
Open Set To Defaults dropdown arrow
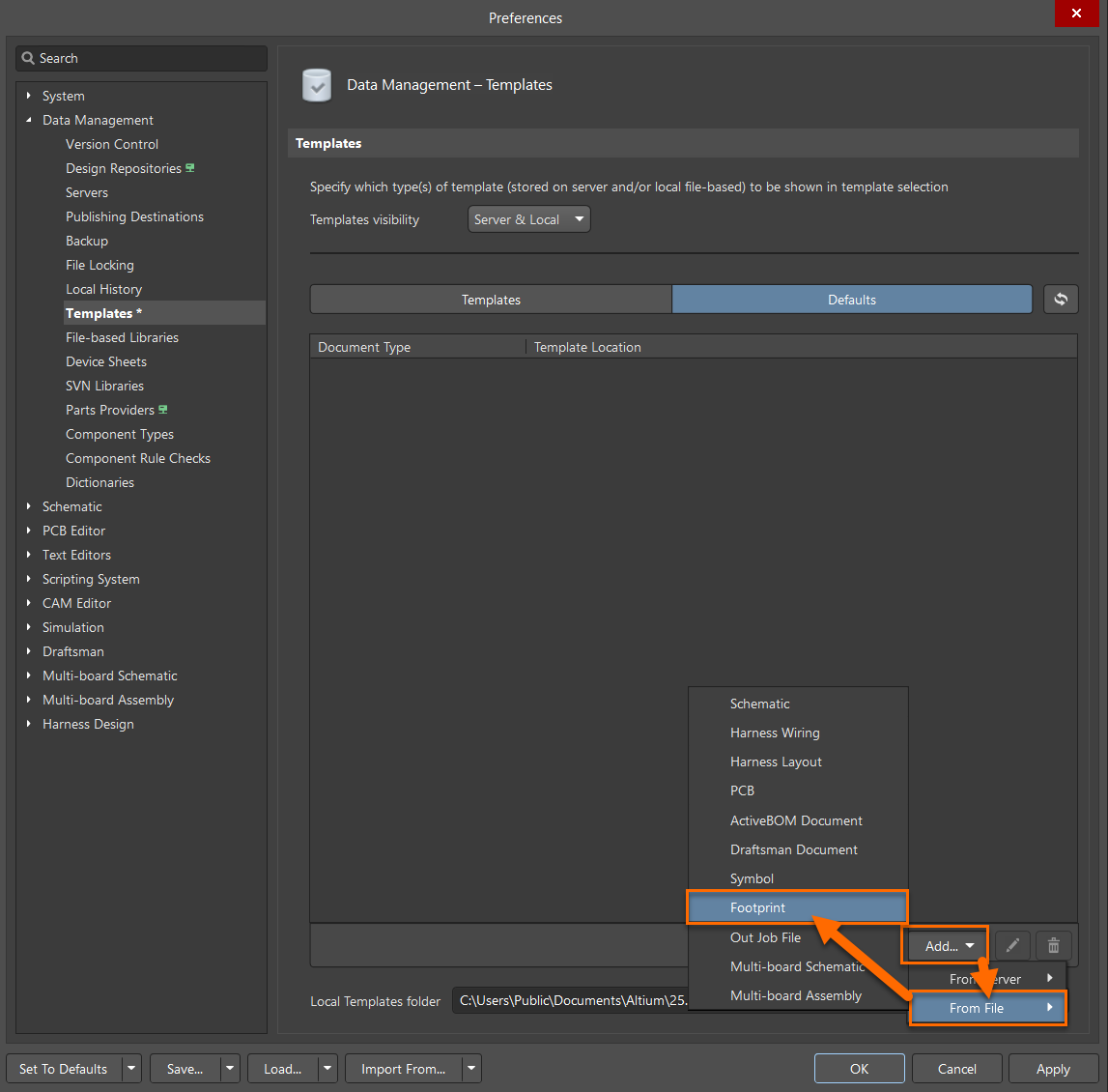click(x=132, y=1069)
